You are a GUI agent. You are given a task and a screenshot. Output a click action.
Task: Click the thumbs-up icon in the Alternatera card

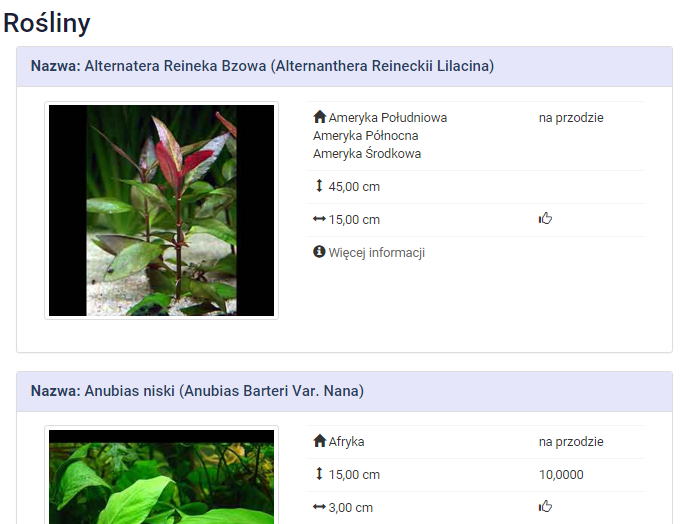coord(545,218)
